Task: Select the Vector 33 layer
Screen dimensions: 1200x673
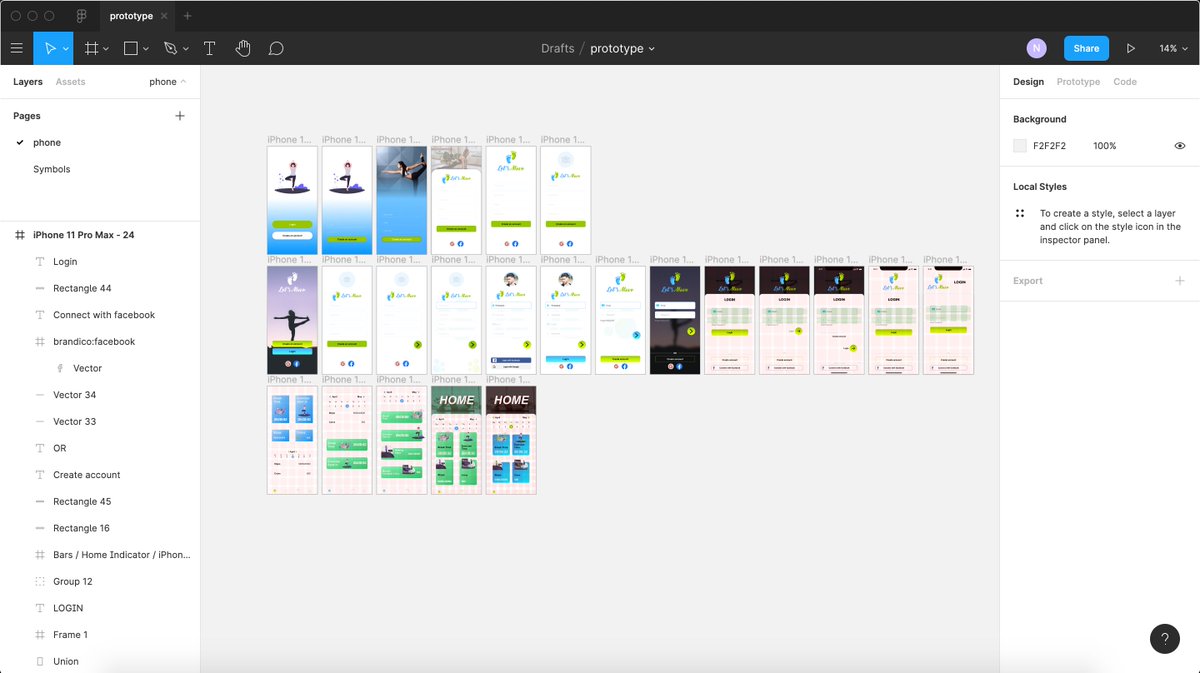Action: pos(75,422)
